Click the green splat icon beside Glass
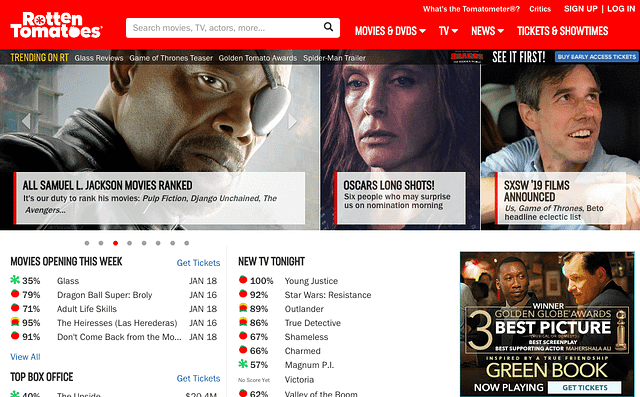640x397 pixels. pos(15,280)
